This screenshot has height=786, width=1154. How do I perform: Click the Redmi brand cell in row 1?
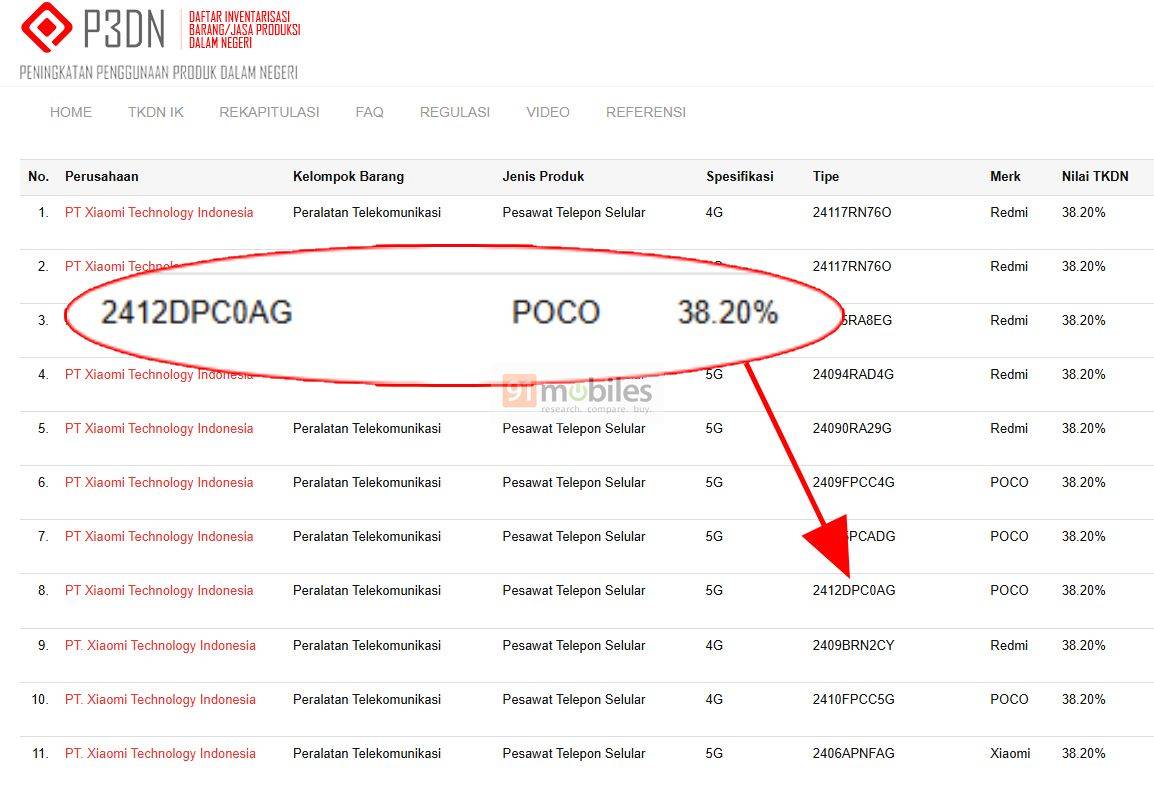pyautogui.click(x=1009, y=212)
